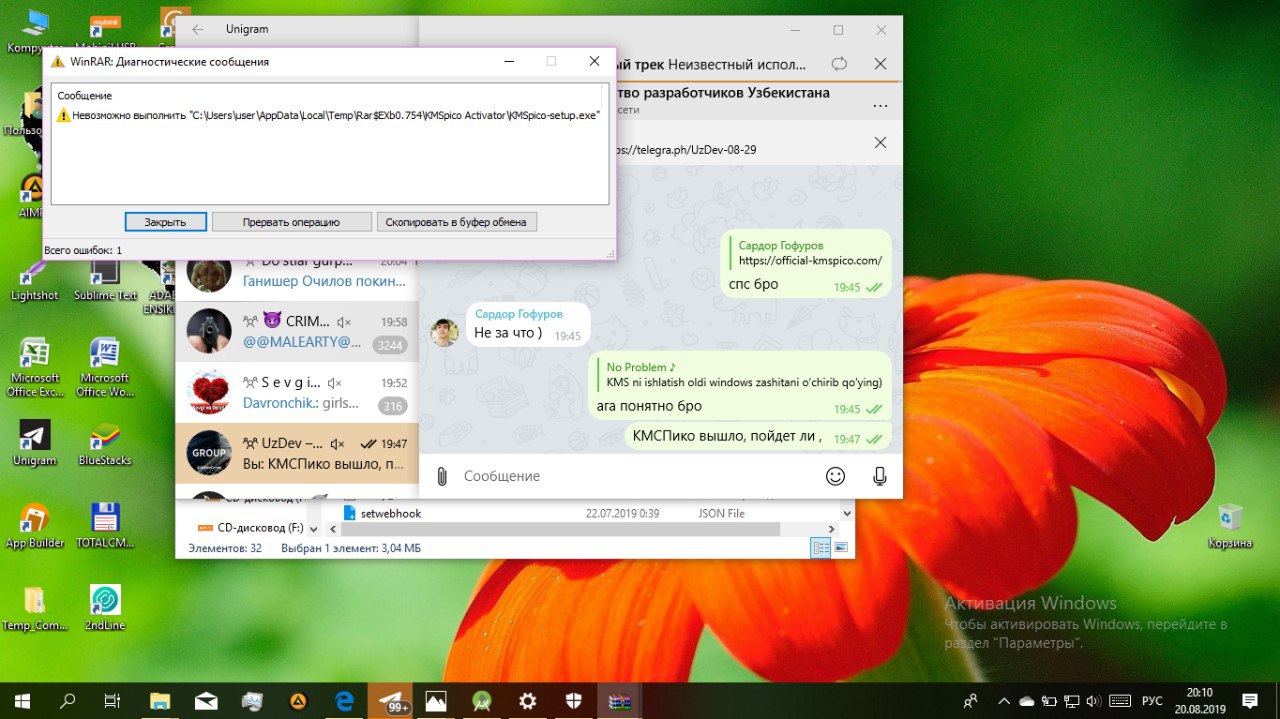The image size is (1280, 719).
Task: Open Microsoft Office Excel desktop shortcut
Action: click(x=35, y=367)
